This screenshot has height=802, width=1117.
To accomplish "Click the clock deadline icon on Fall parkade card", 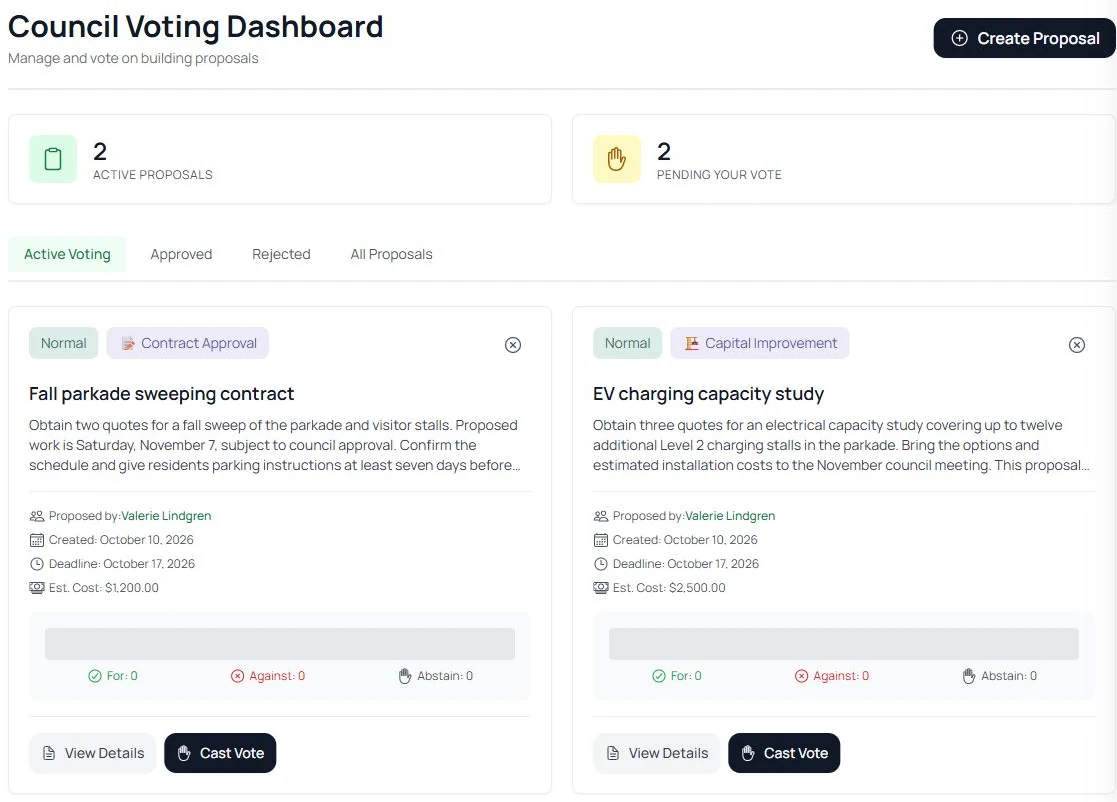I will (x=37, y=564).
